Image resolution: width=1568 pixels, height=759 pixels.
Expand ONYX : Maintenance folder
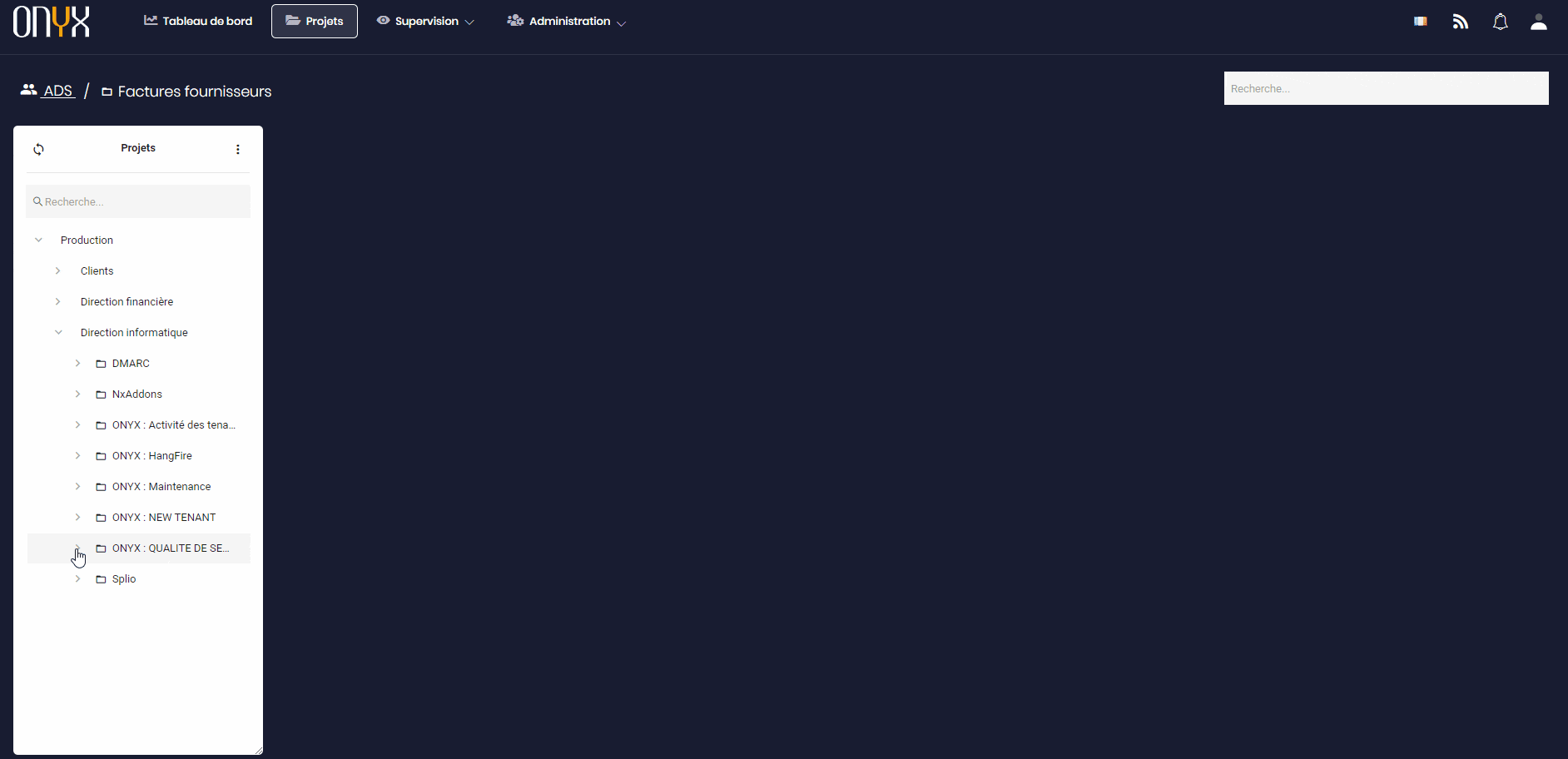[77, 486]
